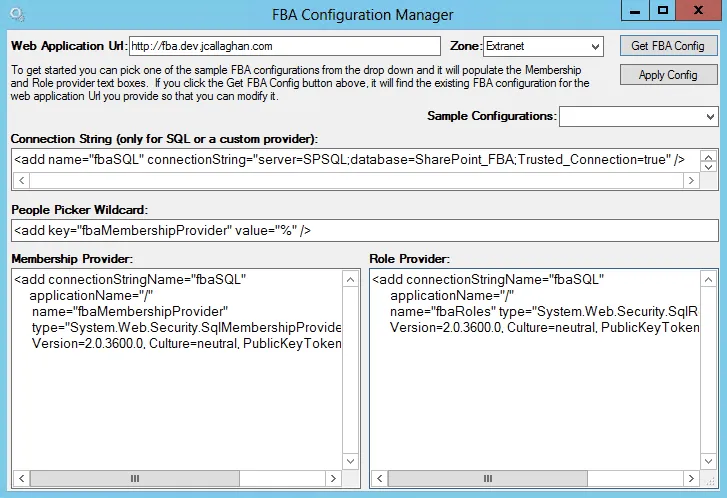Click the name="fbaMembershipProvider" line
727x498 pixels.
coord(130,312)
